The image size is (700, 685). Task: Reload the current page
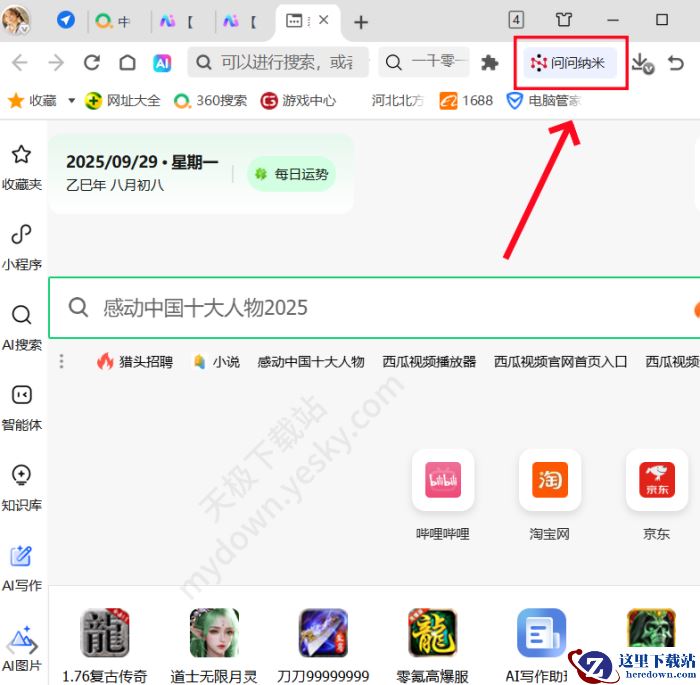point(92,63)
